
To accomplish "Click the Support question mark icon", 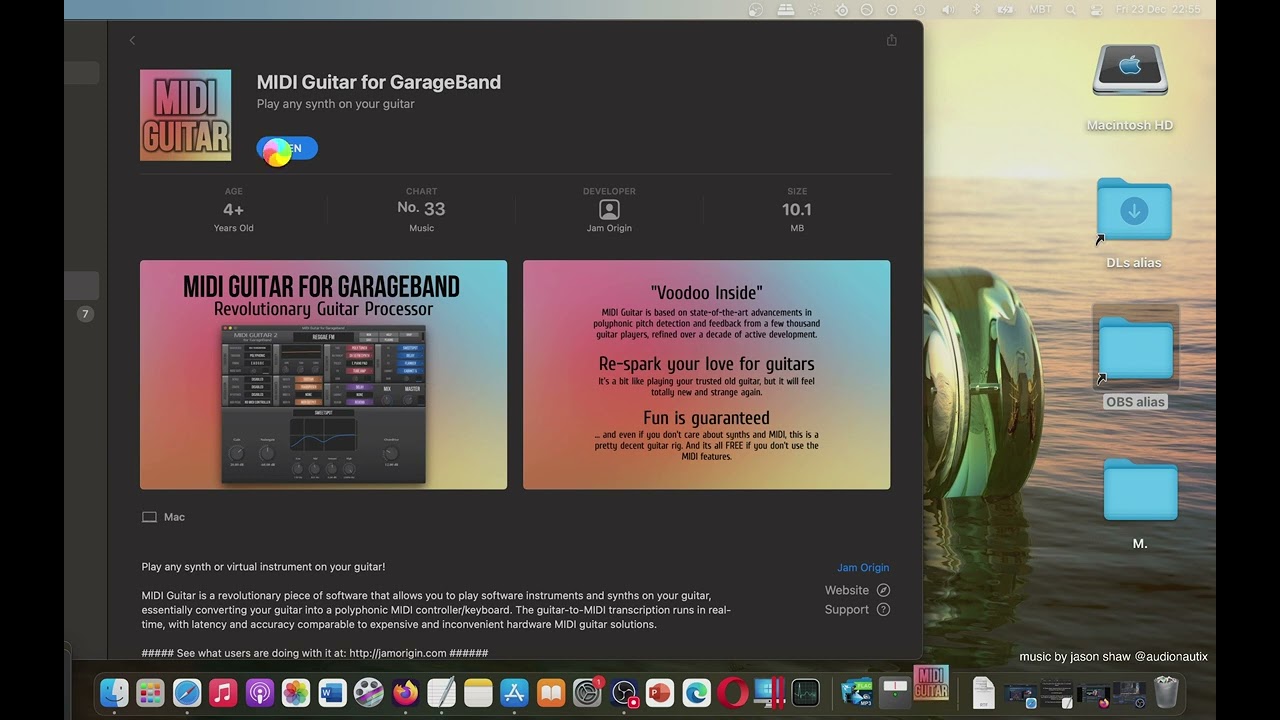I will tap(883, 609).
